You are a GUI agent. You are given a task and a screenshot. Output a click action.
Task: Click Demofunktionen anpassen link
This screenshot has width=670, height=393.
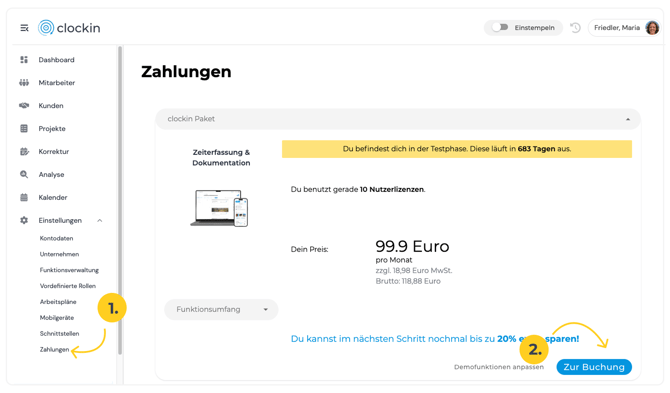pos(499,367)
